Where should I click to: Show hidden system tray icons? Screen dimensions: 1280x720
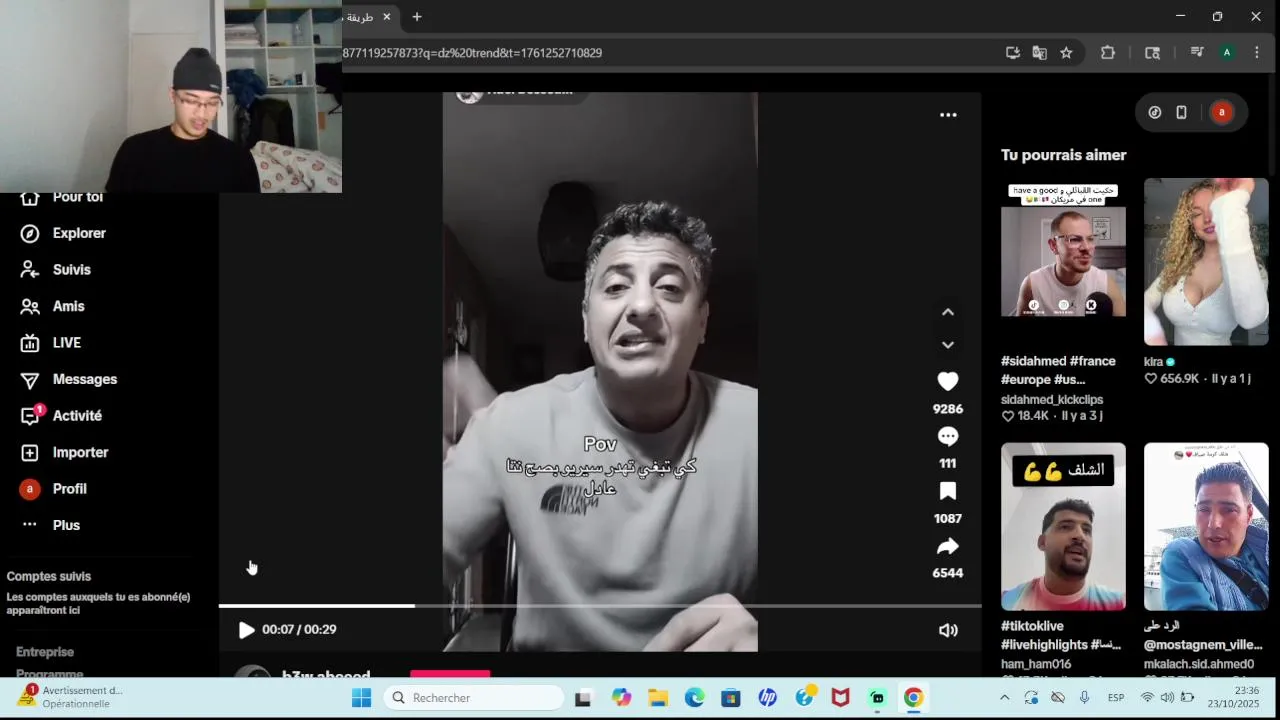click(x=1004, y=698)
